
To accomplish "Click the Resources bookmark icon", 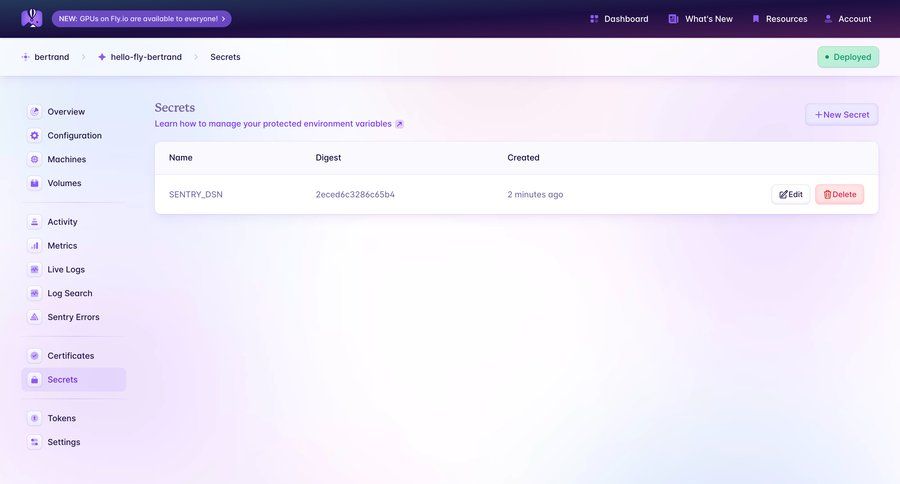I will (x=755, y=19).
